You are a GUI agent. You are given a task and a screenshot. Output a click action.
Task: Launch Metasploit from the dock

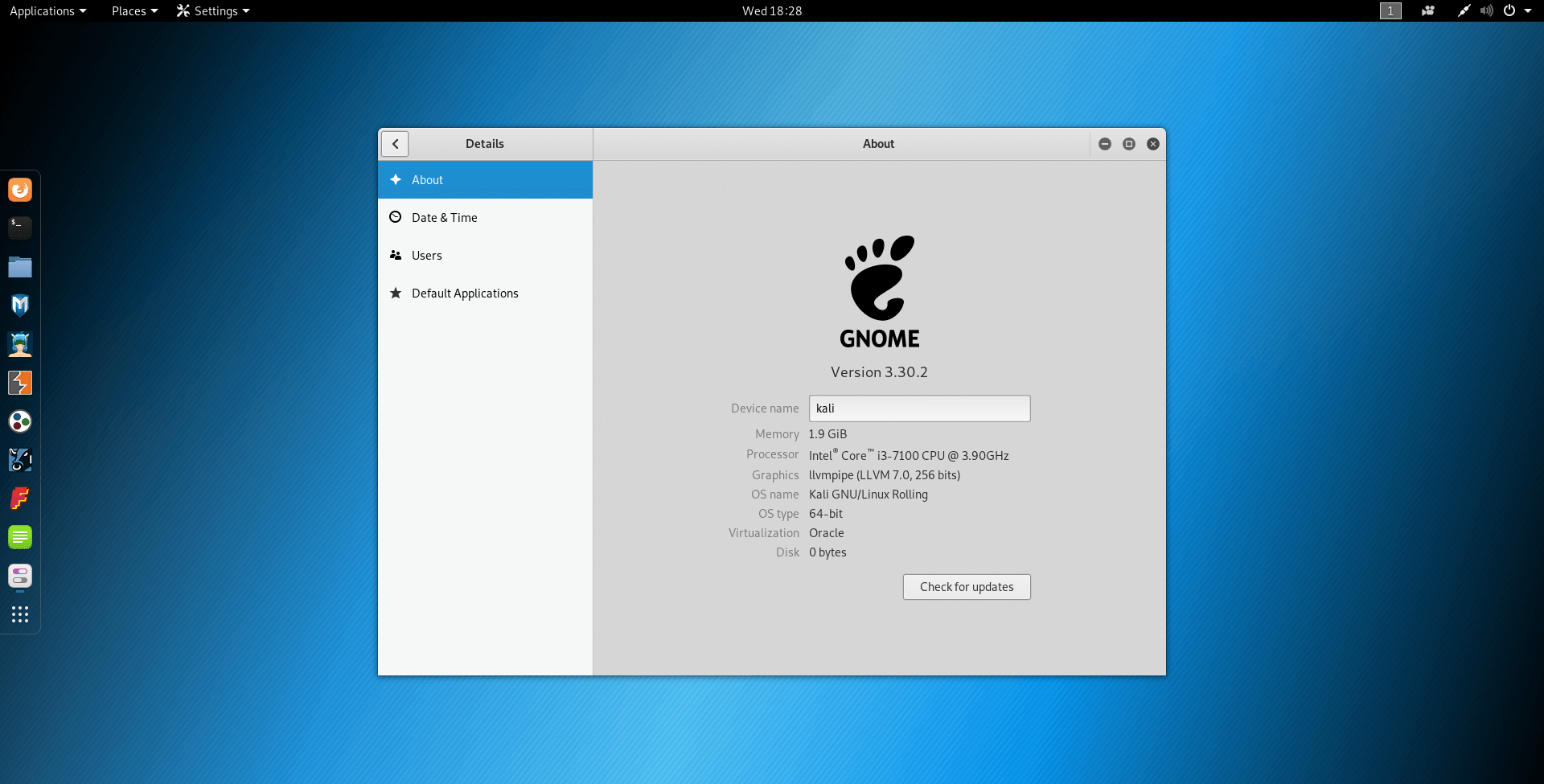pyautogui.click(x=20, y=306)
